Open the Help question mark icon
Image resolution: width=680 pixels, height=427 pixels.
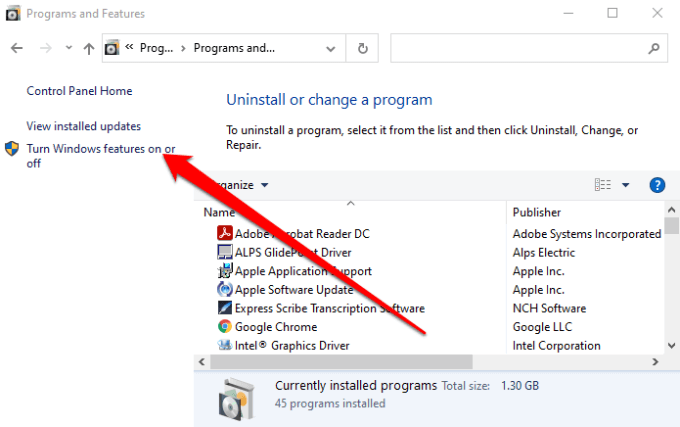(x=657, y=185)
